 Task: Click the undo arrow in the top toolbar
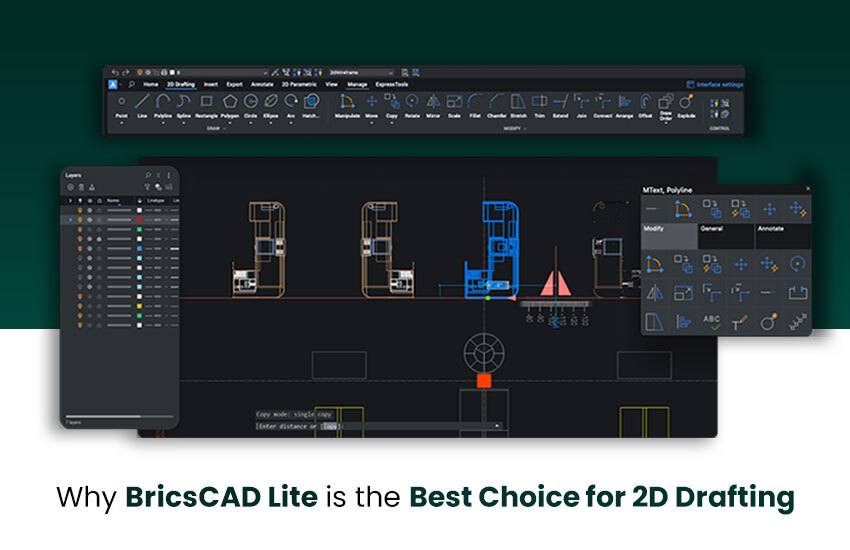114,72
